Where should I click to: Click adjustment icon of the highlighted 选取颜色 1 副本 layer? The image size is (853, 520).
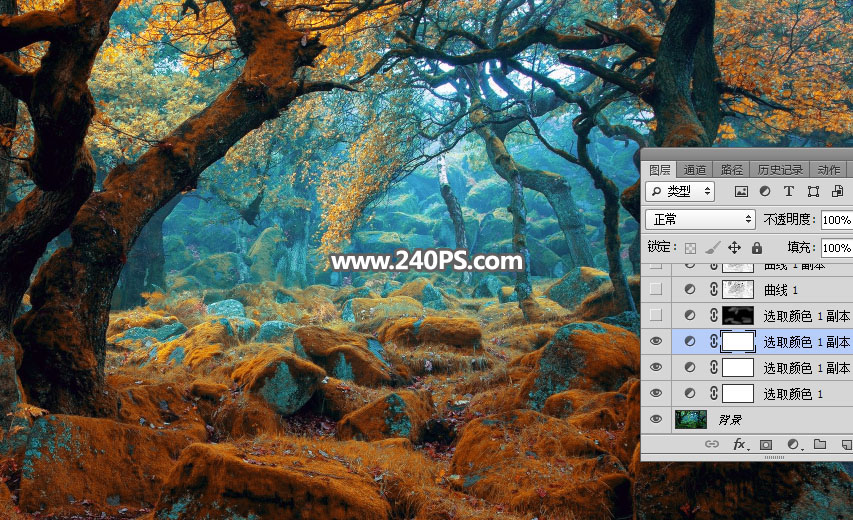point(690,341)
